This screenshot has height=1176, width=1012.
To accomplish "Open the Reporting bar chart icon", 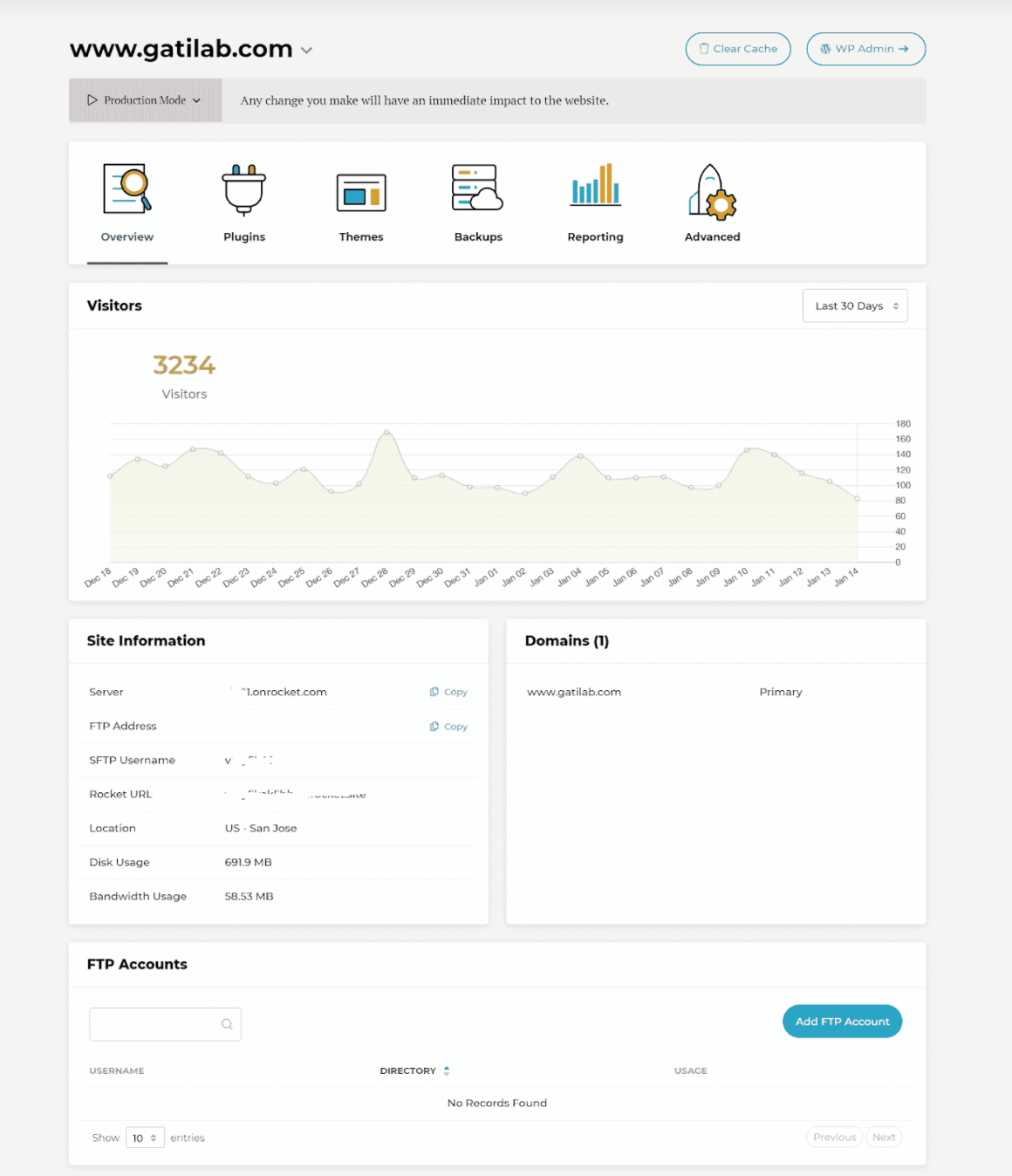I will [x=595, y=186].
